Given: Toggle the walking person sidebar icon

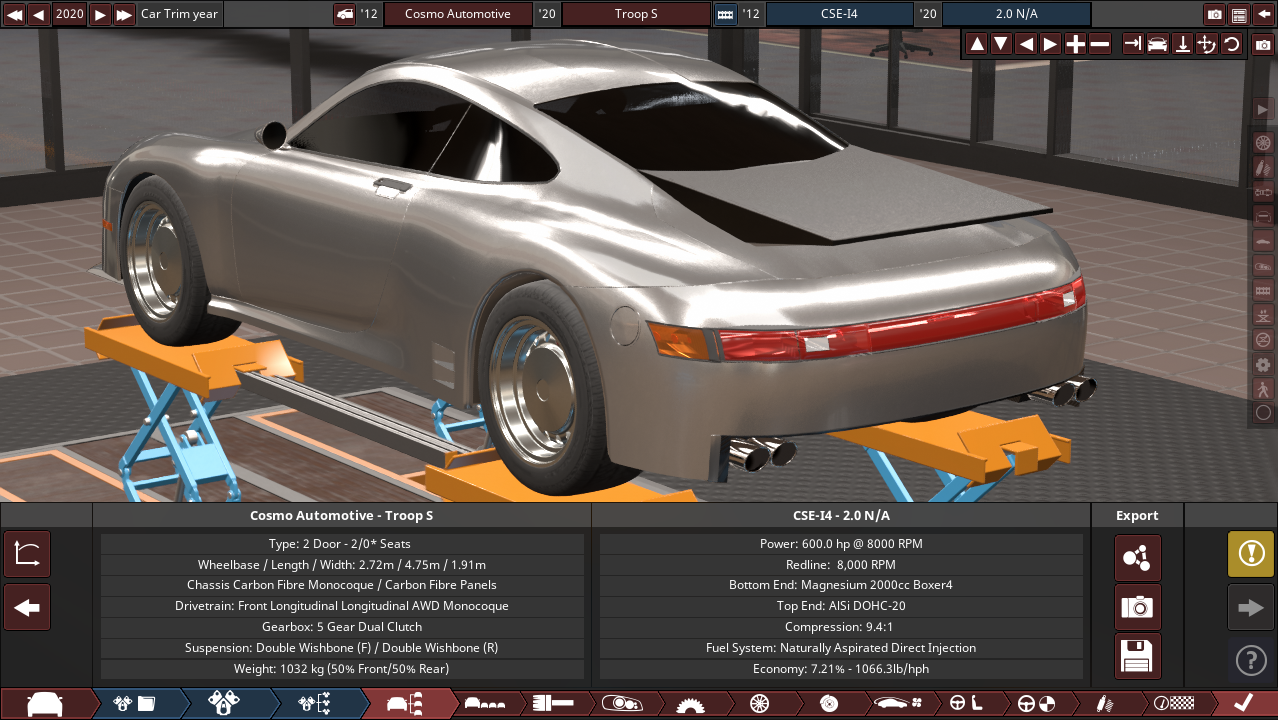Looking at the screenshot, I should coord(1263,388).
